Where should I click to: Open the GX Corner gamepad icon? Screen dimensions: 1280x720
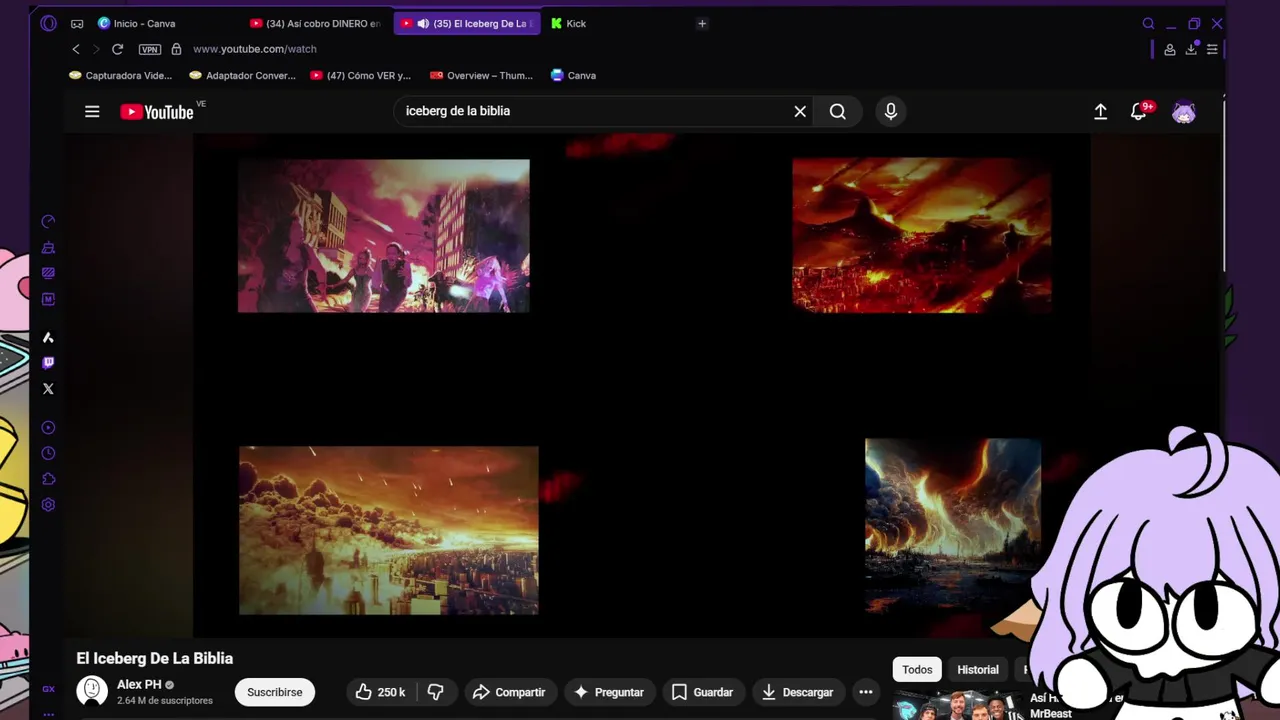77,23
